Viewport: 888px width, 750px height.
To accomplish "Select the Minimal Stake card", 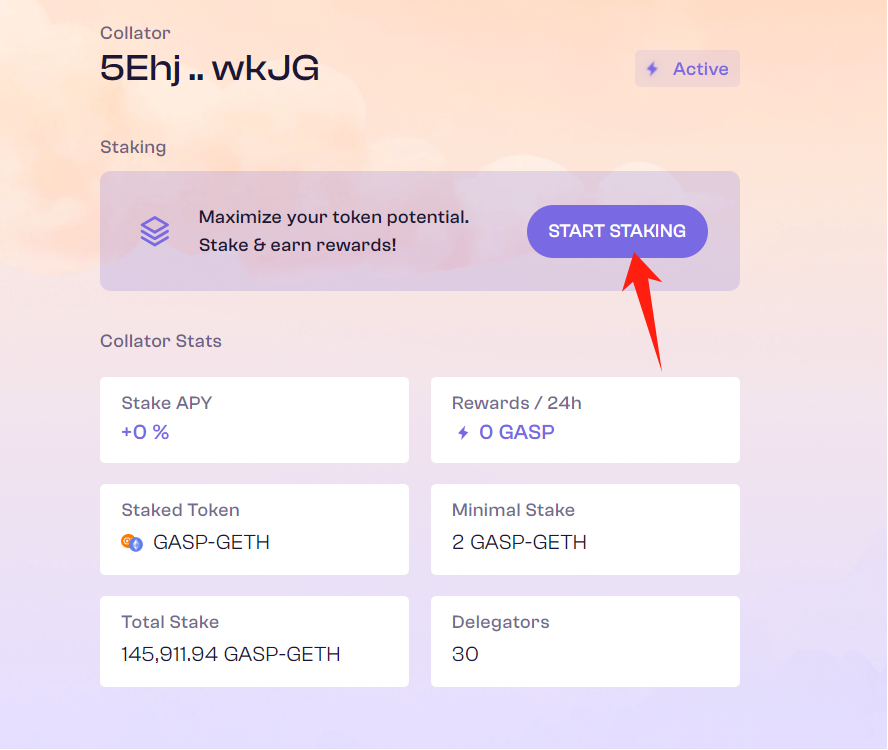I will (585, 529).
